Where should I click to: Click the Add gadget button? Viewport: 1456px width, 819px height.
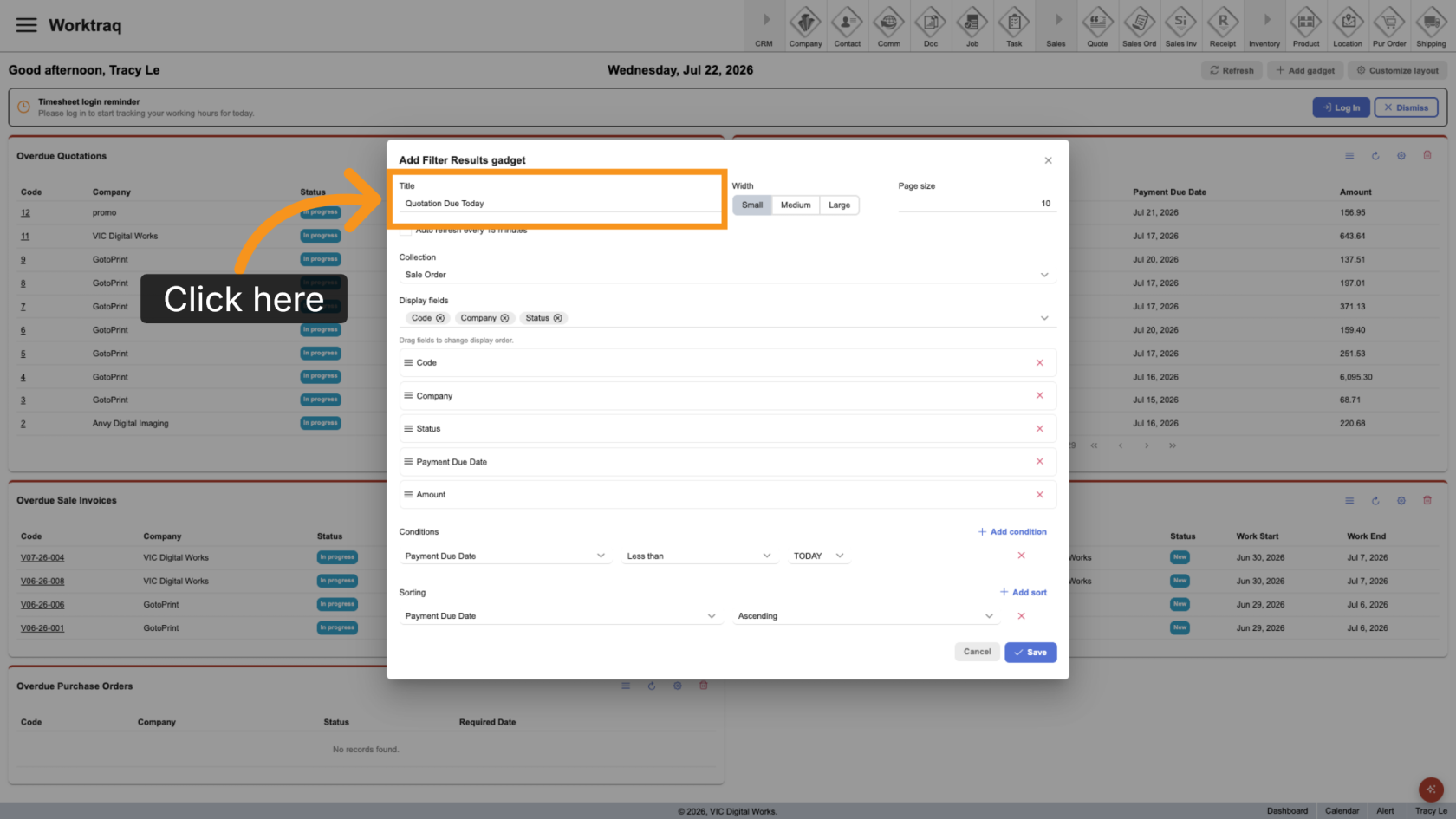[1305, 70]
